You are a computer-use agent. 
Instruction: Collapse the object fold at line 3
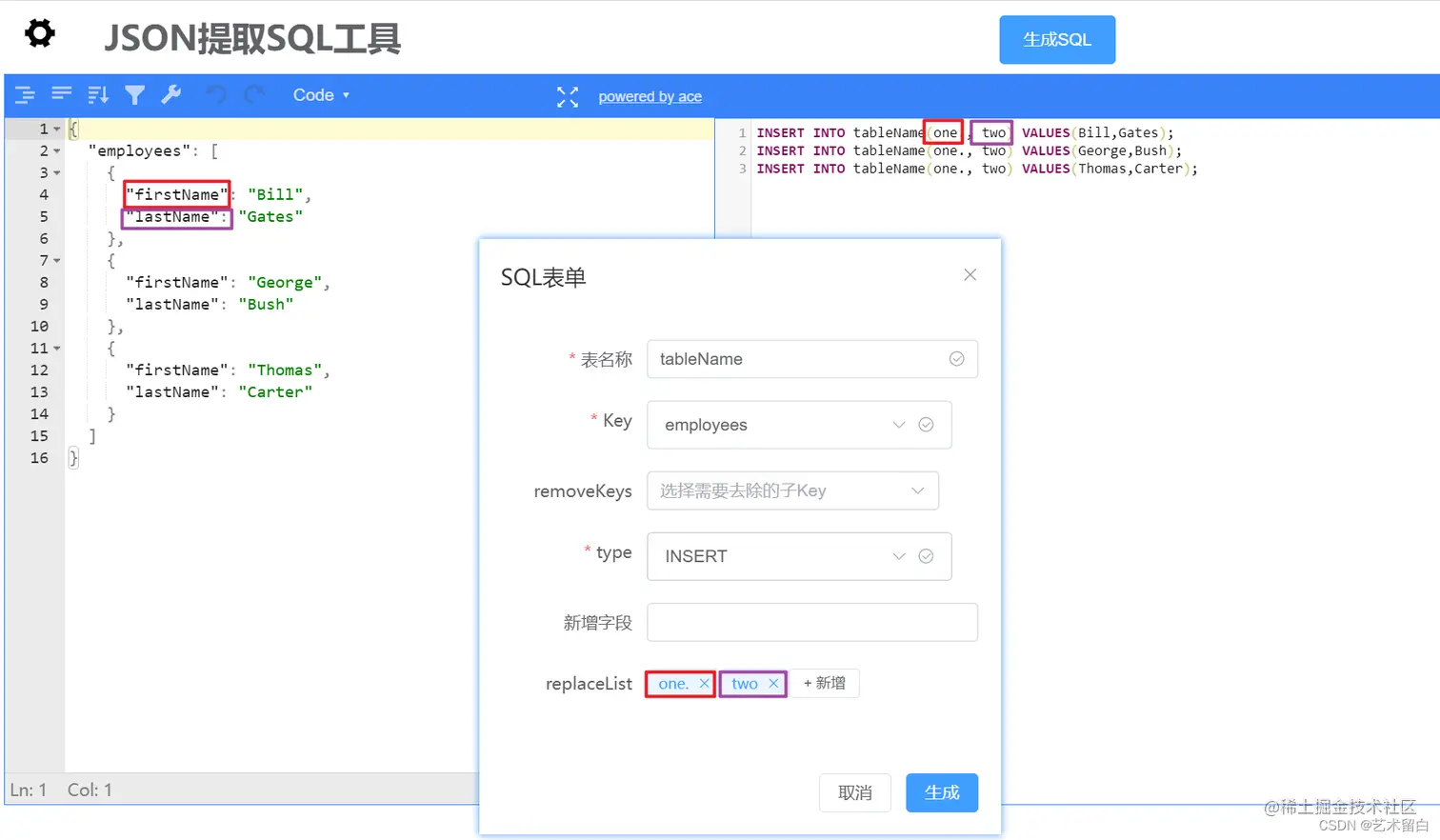coord(57,172)
